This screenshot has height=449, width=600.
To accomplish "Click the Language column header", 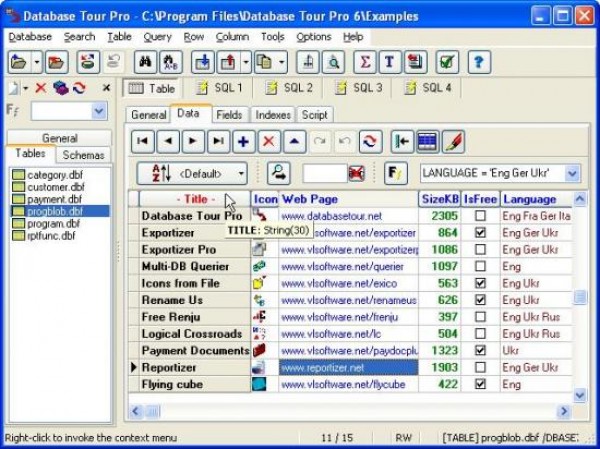I will pos(536,199).
